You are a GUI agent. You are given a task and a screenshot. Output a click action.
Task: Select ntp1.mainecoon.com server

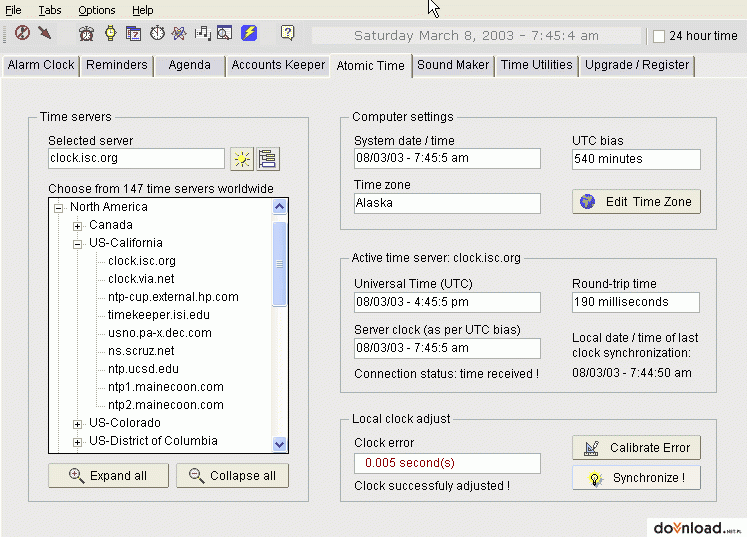tap(166, 387)
